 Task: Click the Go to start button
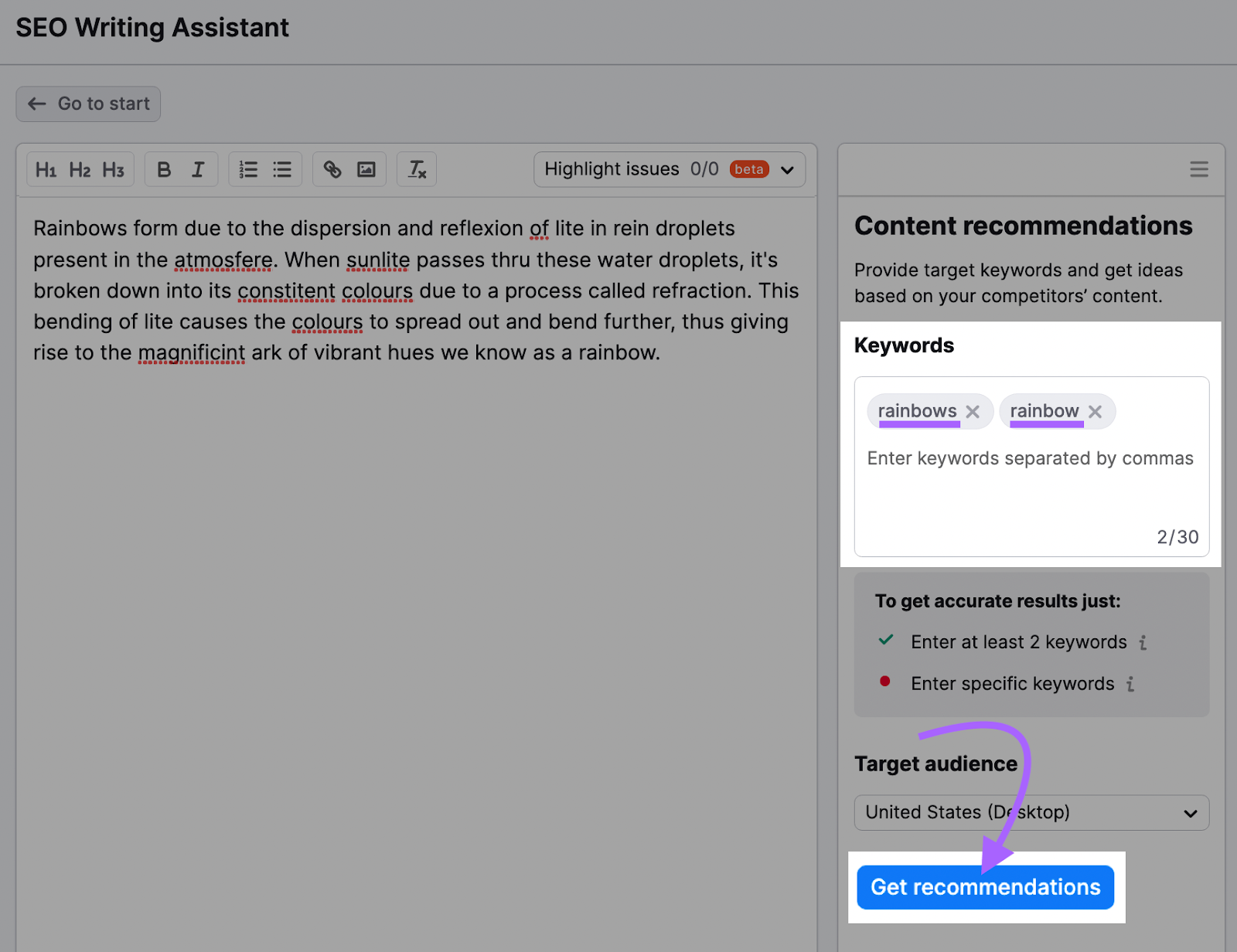click(x=88, y=104)
